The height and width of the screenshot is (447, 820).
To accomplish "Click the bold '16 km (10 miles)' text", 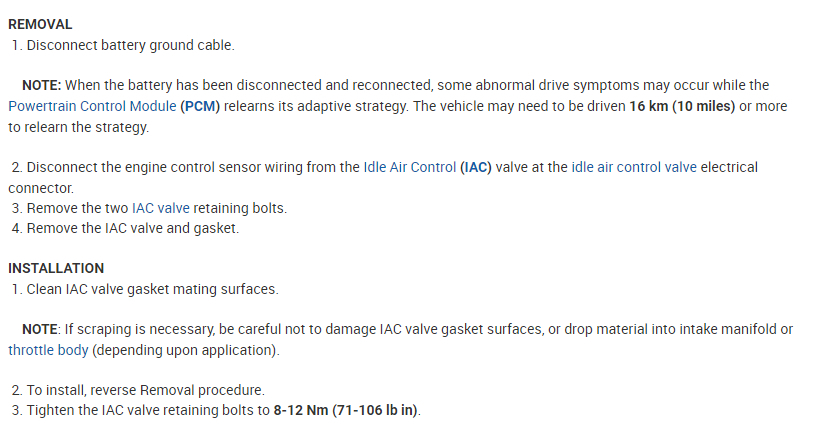I will tap(682, 106).
